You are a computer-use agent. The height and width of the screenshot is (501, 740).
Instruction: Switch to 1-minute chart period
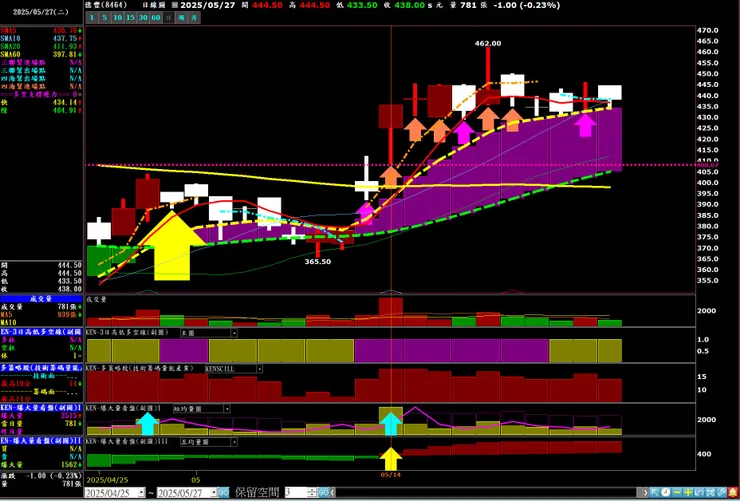(x=92, y=18)
